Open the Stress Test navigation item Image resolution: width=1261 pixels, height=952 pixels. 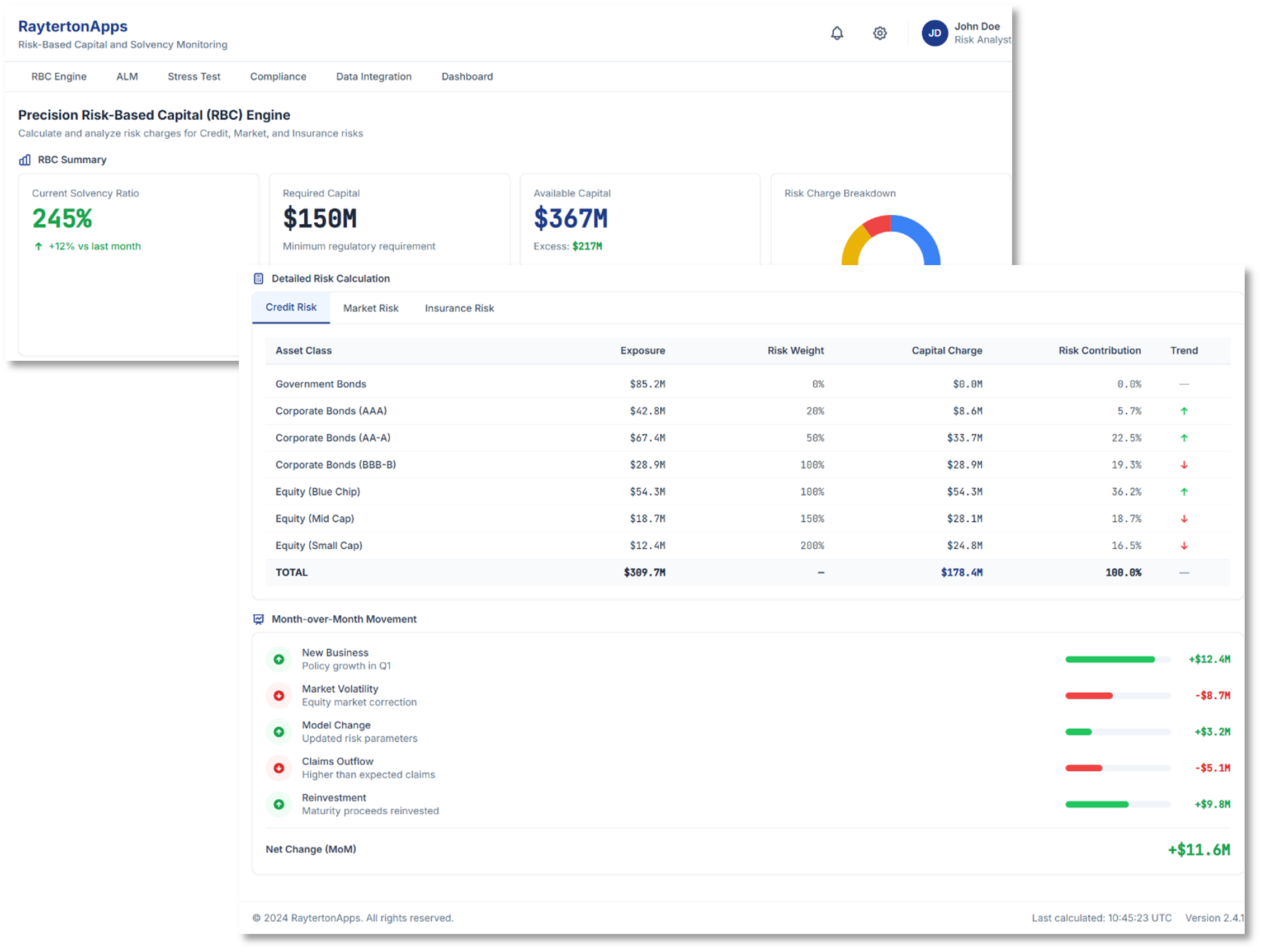194,77
